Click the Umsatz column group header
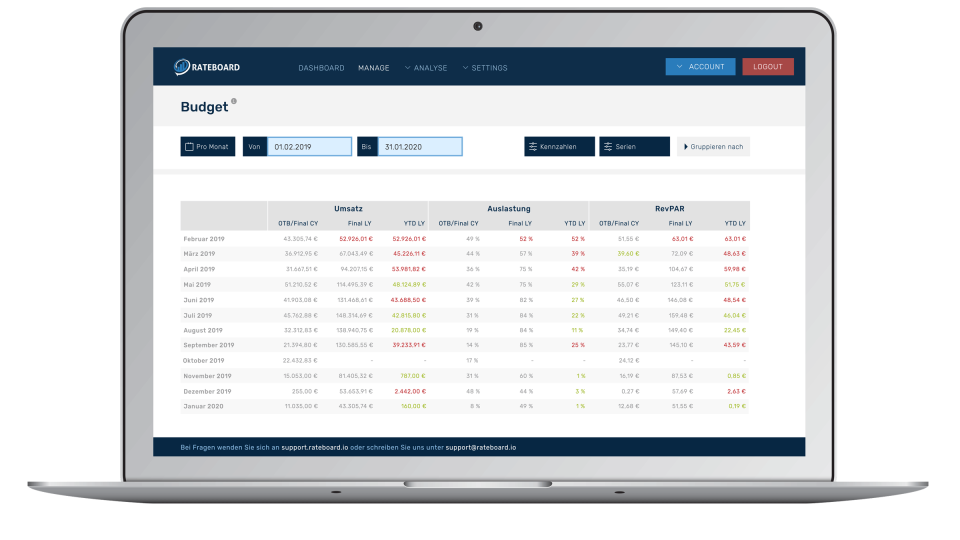960x540 pixels. [x=348, y=209]
